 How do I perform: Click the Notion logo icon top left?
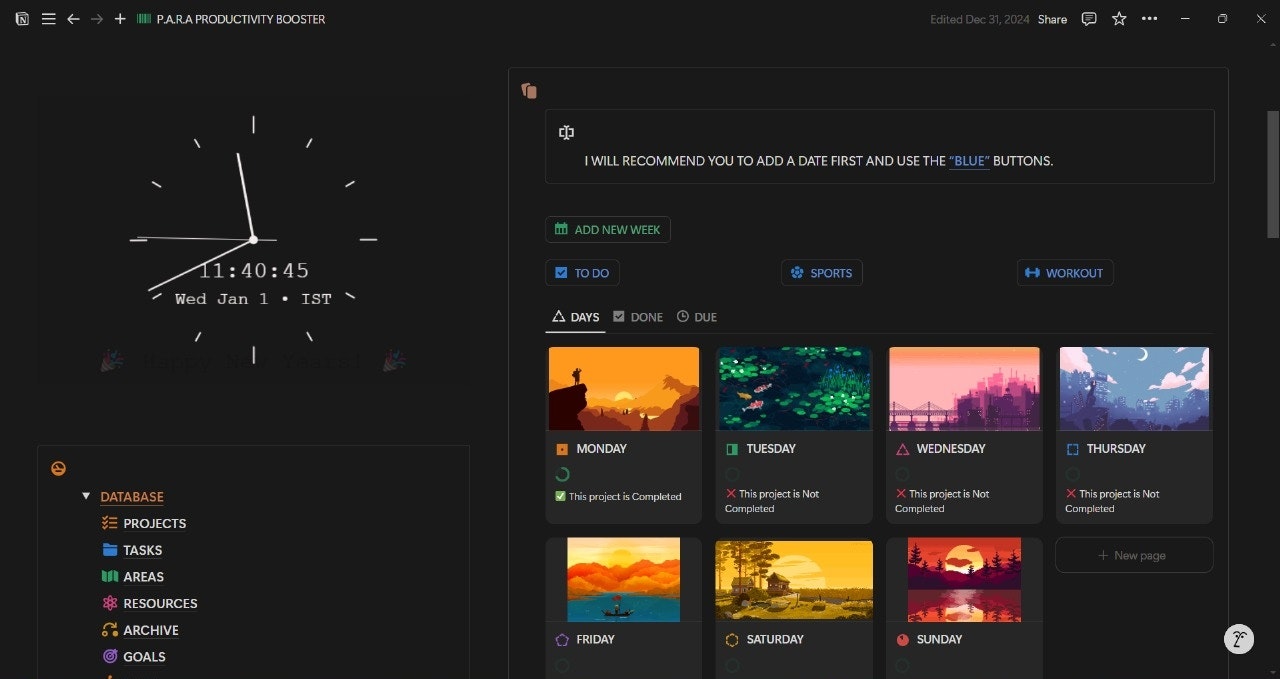click(x=21, y=18)
